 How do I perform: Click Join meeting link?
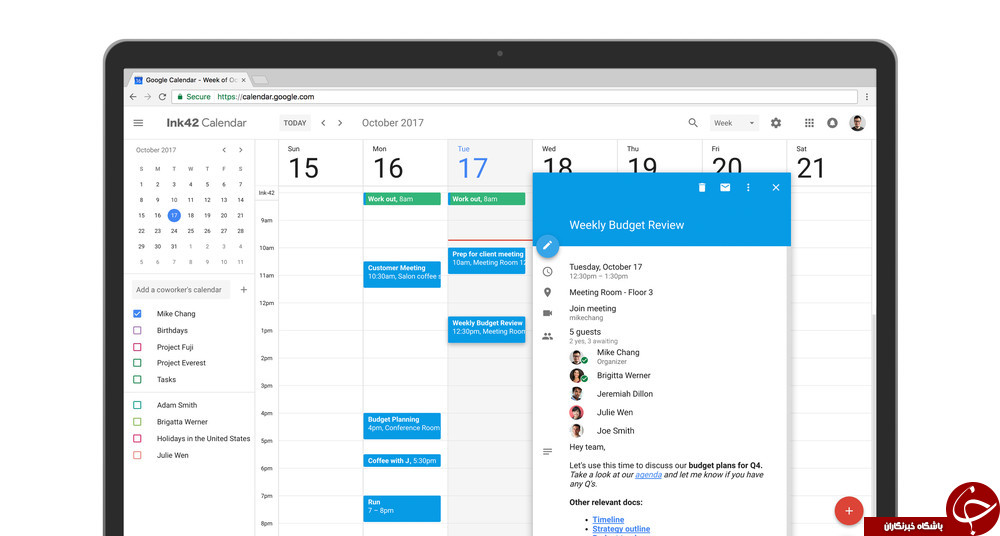coord(592,309)
